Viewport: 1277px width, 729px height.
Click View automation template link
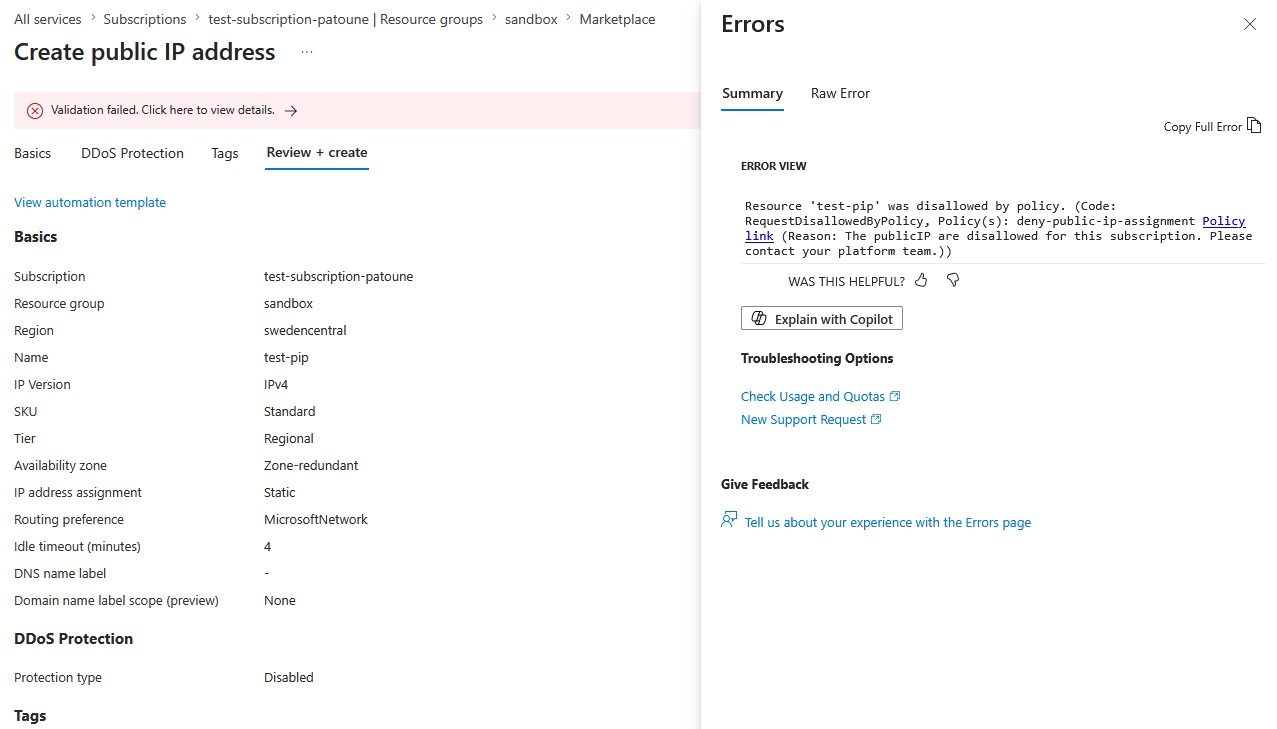click(x=90, y=202)
